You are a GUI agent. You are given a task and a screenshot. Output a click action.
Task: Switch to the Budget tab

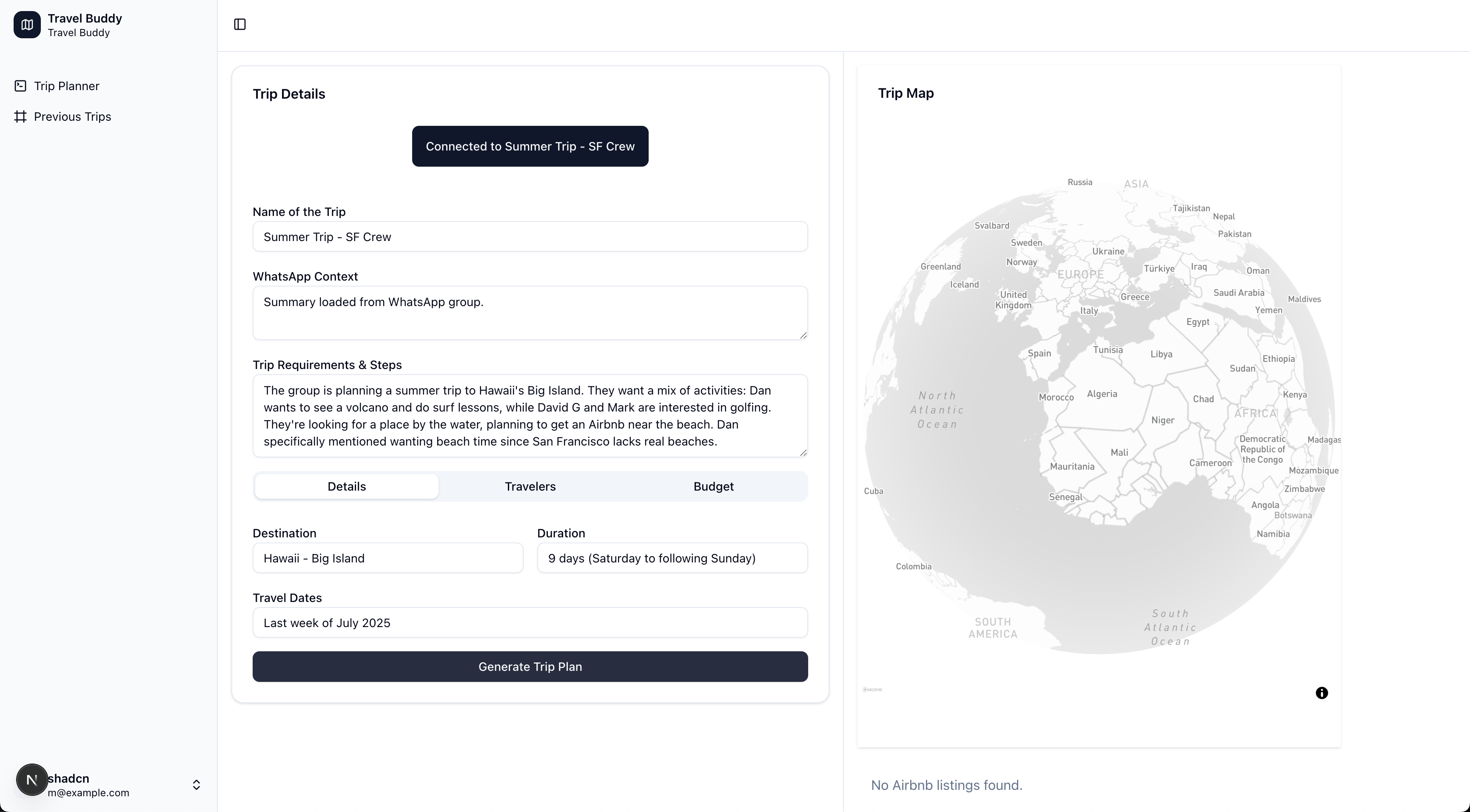[x=713, y=486]
